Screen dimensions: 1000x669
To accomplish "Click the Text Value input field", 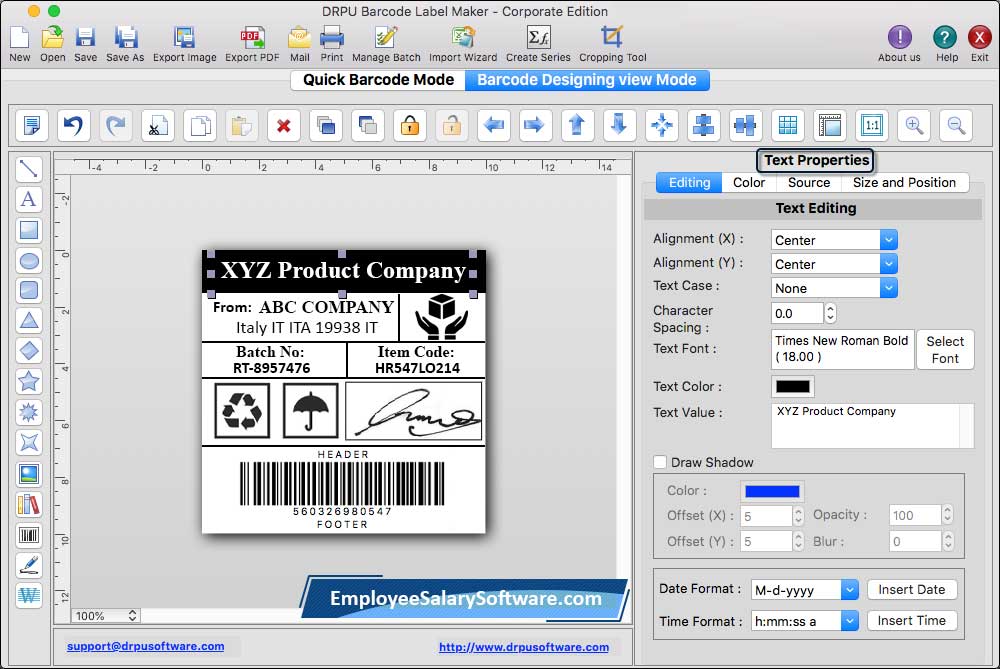I will click(872, 425).
